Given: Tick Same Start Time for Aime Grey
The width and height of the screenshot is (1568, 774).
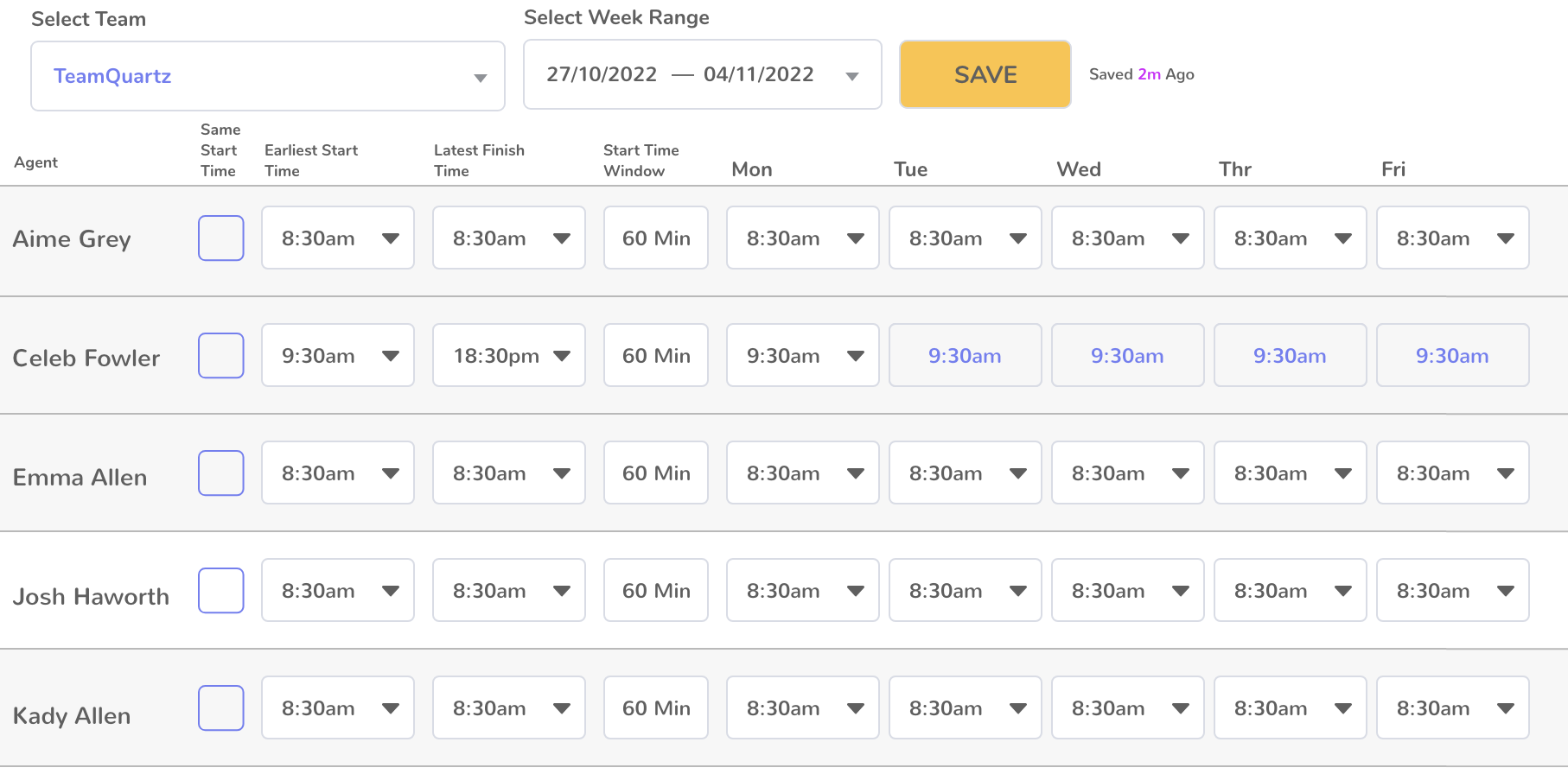Looking at the screenshot, I should [x=221, y=238].
